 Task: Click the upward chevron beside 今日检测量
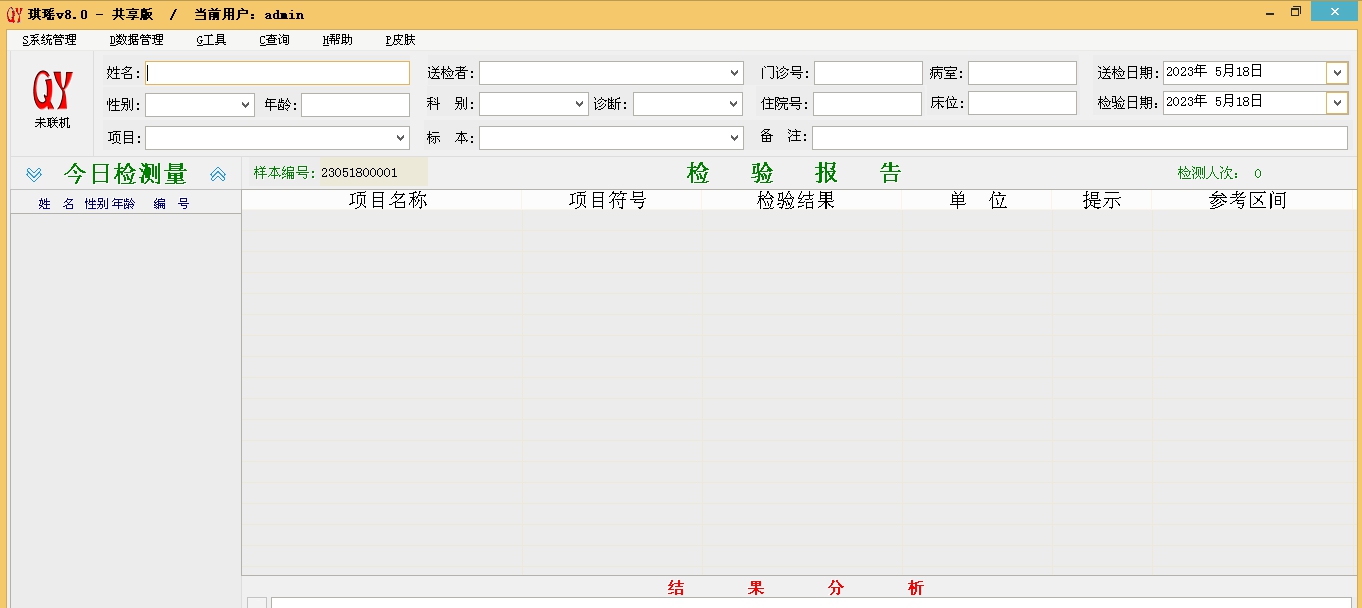pos(218,173)
